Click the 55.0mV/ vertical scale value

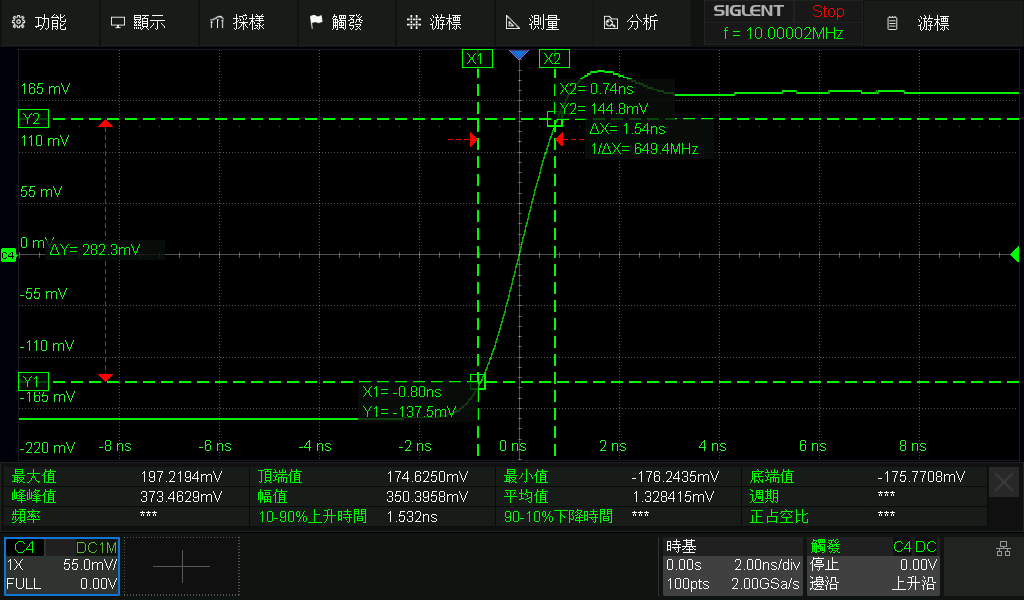pyautogui.click(x=90, y=565)
